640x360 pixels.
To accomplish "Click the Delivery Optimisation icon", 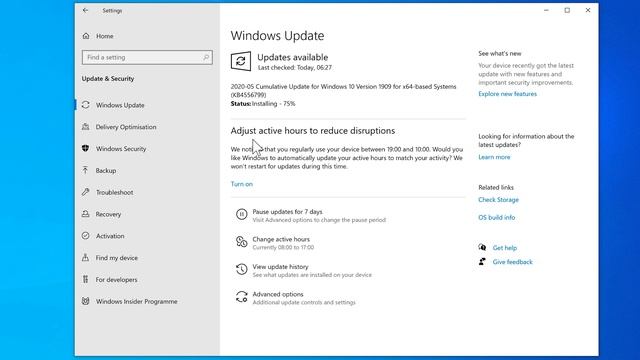I will pos(85,127).
